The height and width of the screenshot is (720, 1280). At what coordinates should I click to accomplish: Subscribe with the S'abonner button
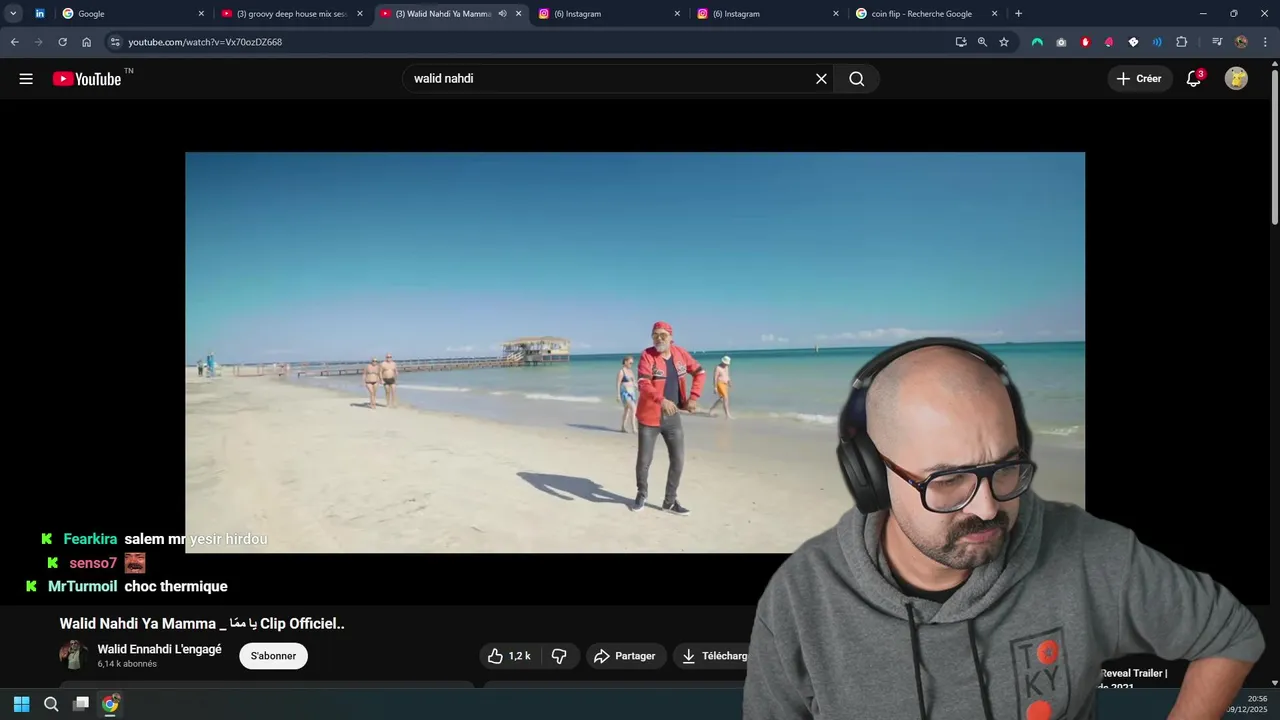click(x=273, y=656)
